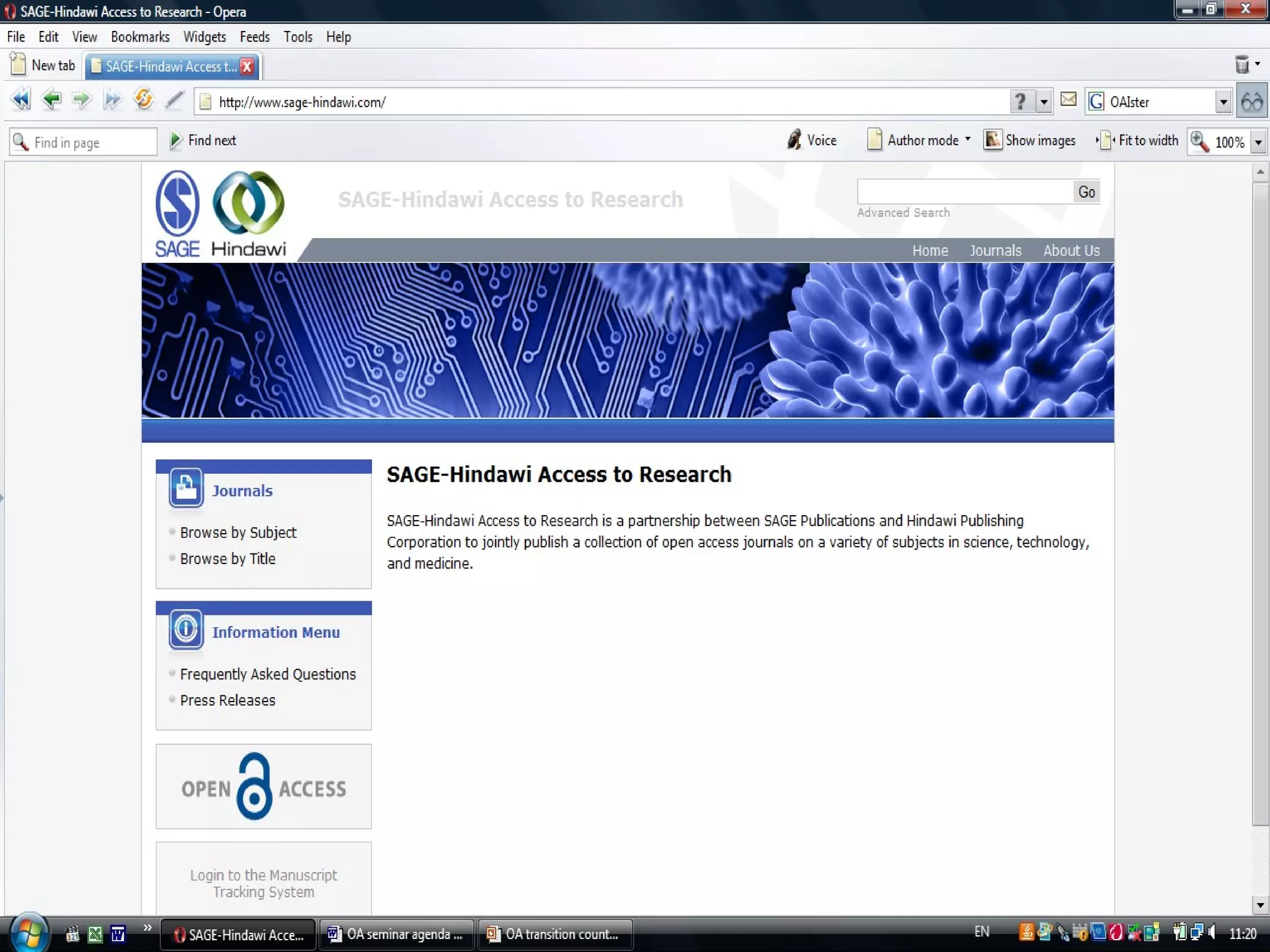
Task: Click the Reload page icon
Action: click(143, 100)
